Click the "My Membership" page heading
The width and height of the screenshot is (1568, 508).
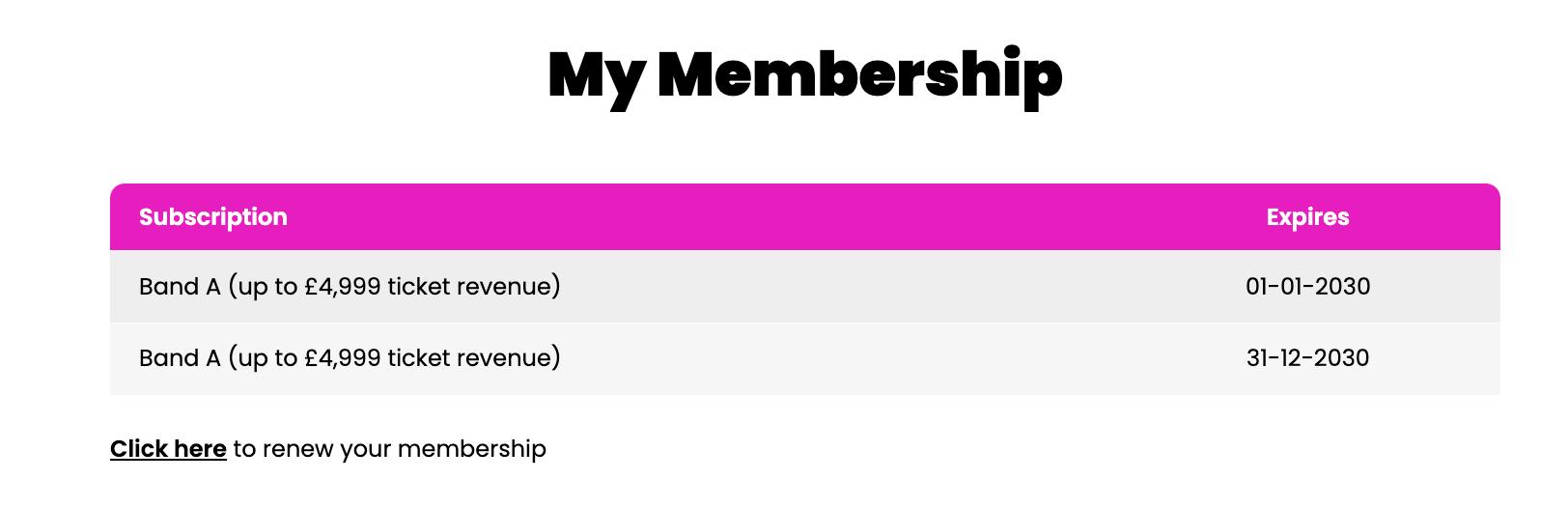click(x=804, y=74)
